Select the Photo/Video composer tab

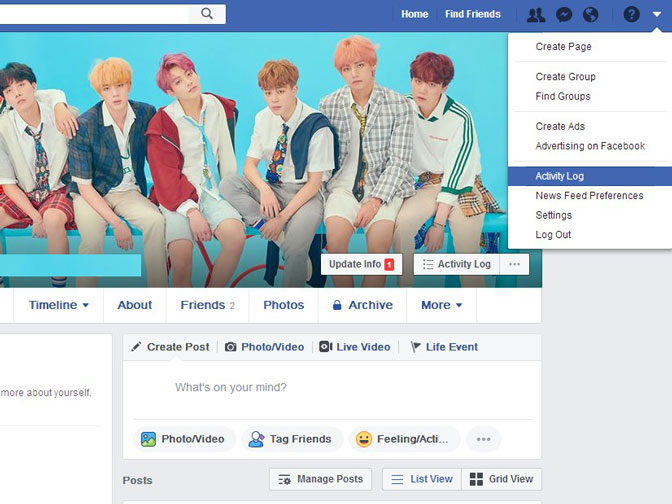tap(265, 347)
